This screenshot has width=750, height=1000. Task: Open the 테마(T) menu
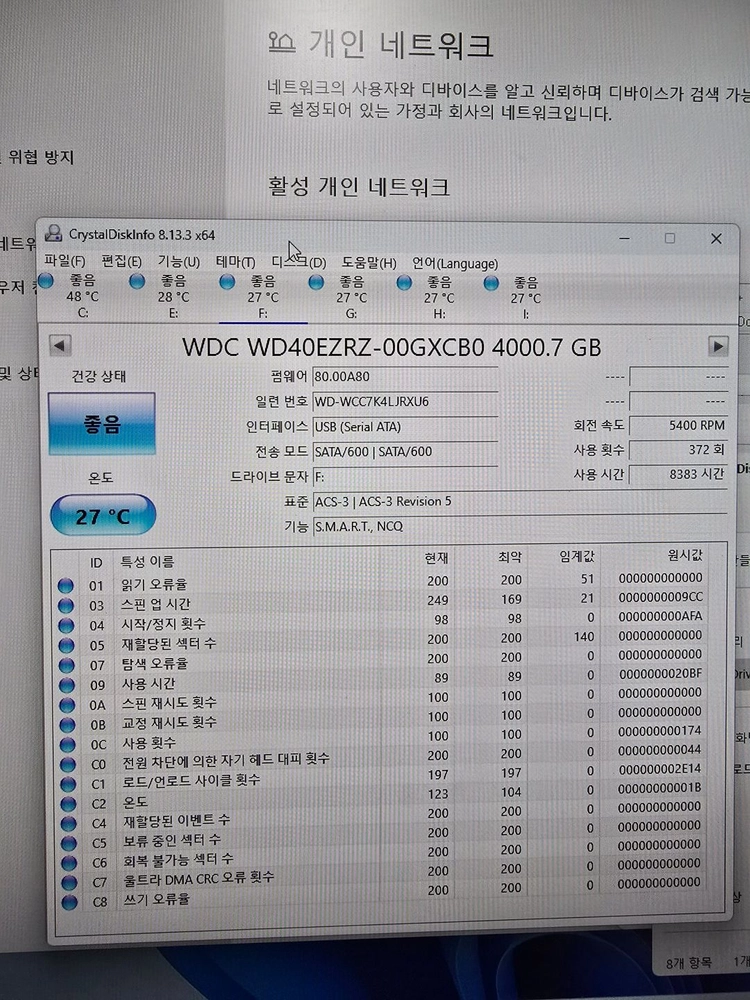(x=235, y=262)
